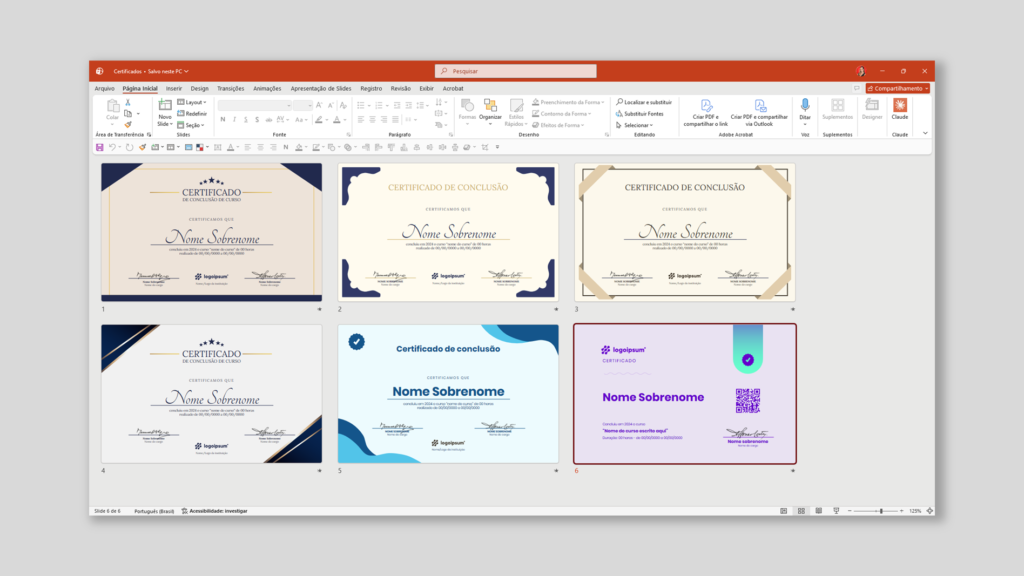Toggle align text left
This screenshot has height=576, width=1024.
coord(360,120)
